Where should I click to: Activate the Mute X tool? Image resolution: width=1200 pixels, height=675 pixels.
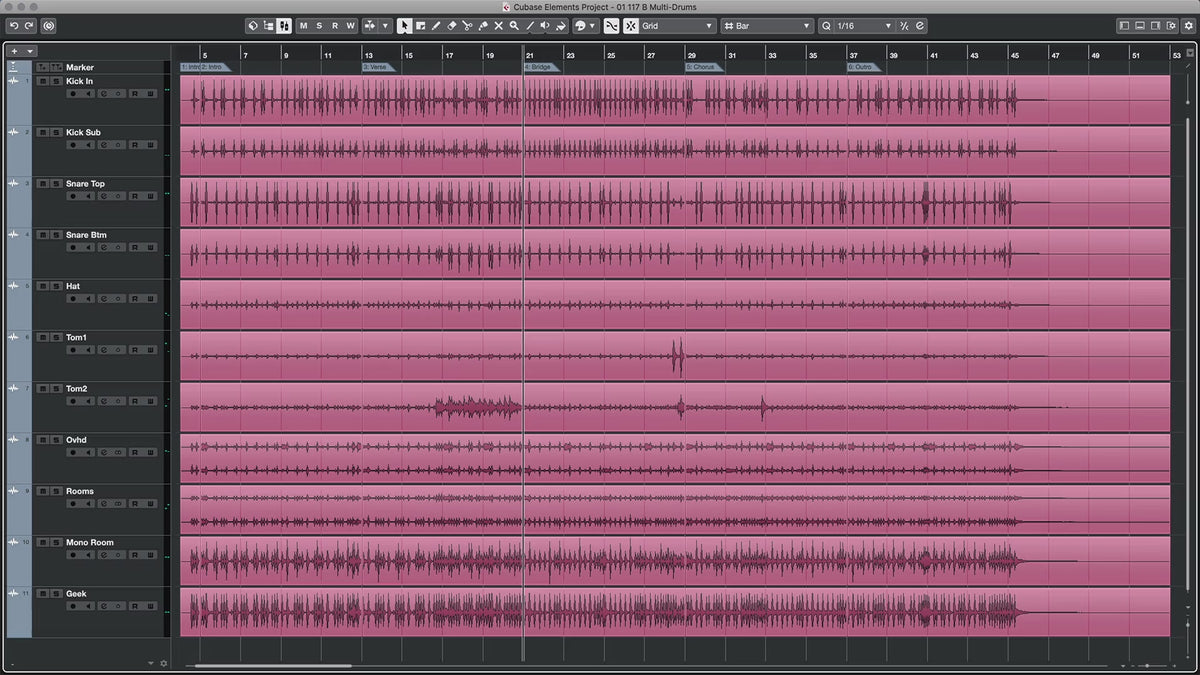coord(498,26)
